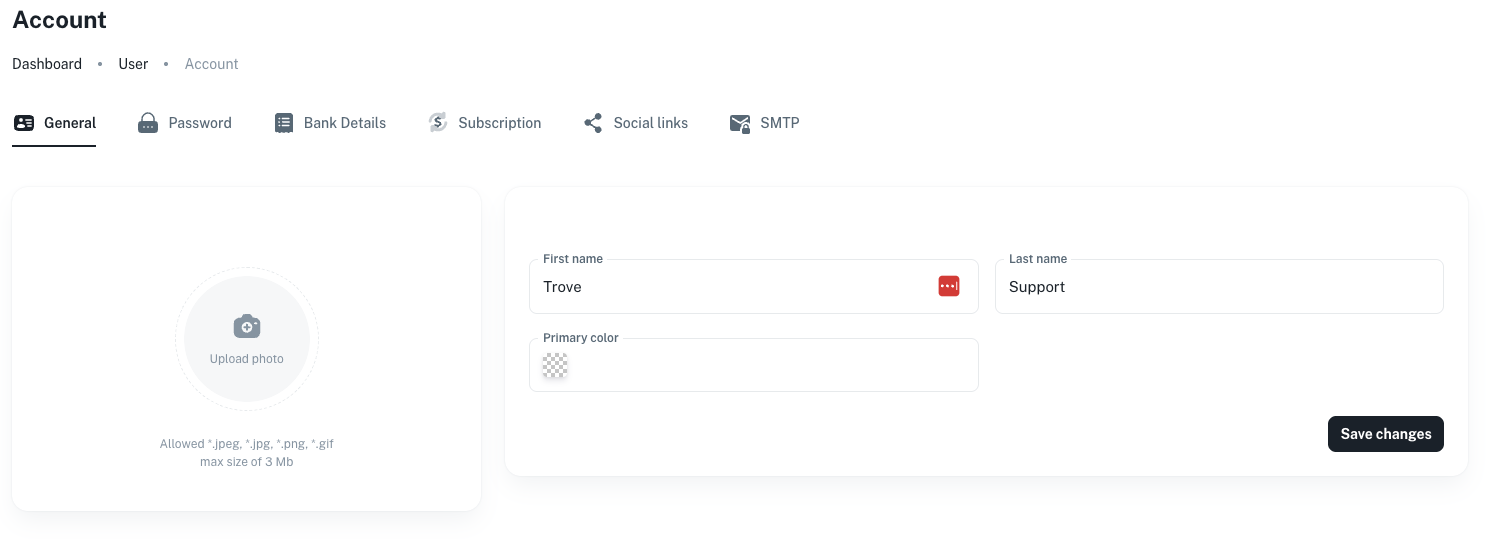Screen dimensions: 1488x539
Task: Click the red password manager icon in First name
Action: 949,287
